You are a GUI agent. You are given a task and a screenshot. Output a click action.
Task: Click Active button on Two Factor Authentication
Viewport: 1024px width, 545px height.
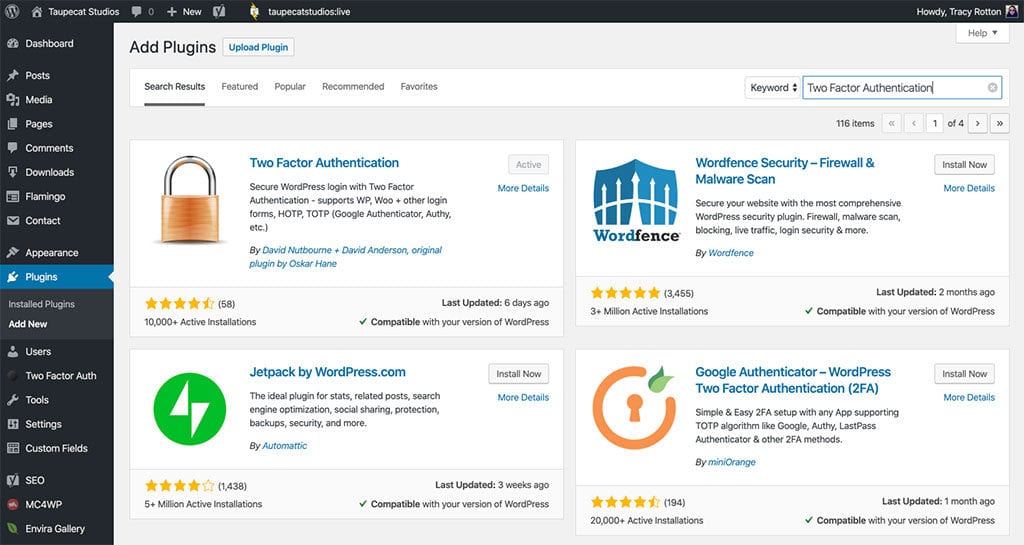coord(528,164)
